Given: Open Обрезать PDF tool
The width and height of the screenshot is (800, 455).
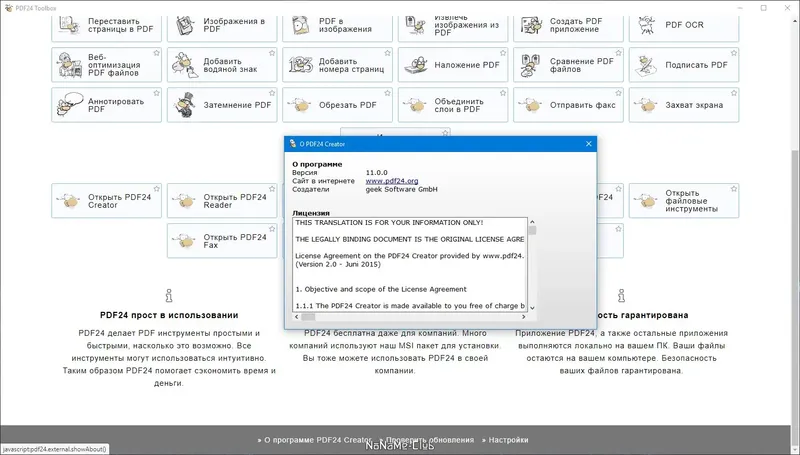Looking at the screenshot, I should [x=338, y=105].
